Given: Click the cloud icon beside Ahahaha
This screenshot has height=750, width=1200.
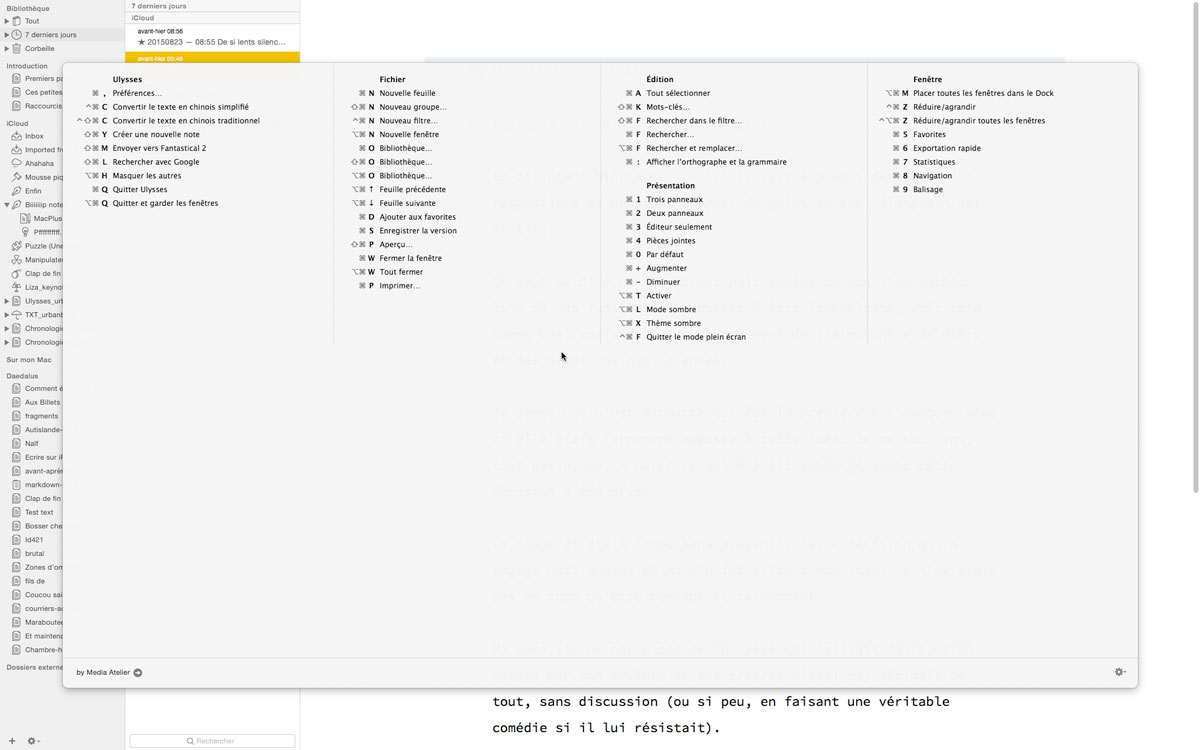Looking at the screenshot, I should click(17, 163).
